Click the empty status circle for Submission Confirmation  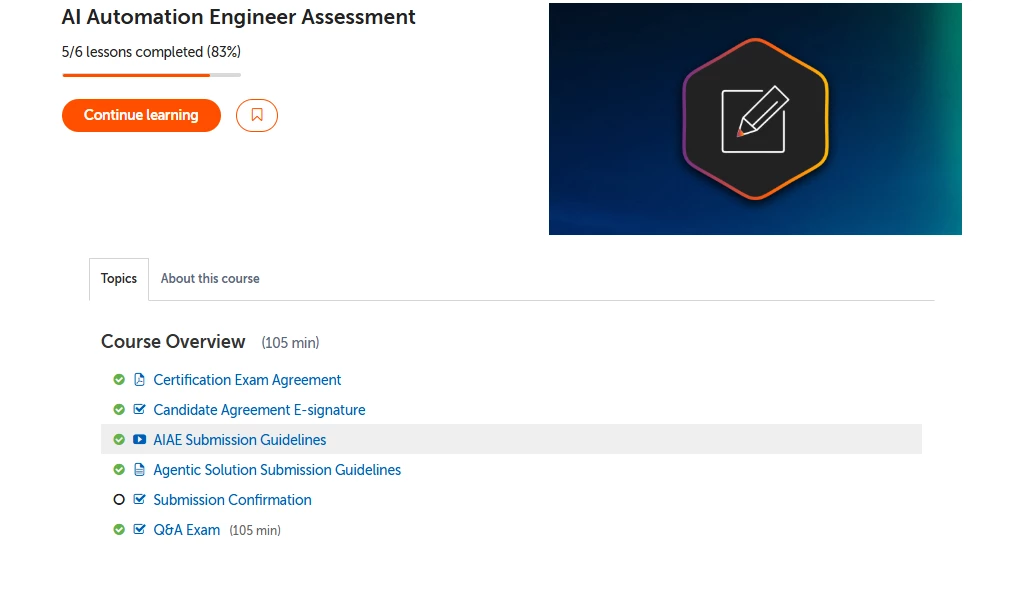pyautogui.click(x=119, y=500)
